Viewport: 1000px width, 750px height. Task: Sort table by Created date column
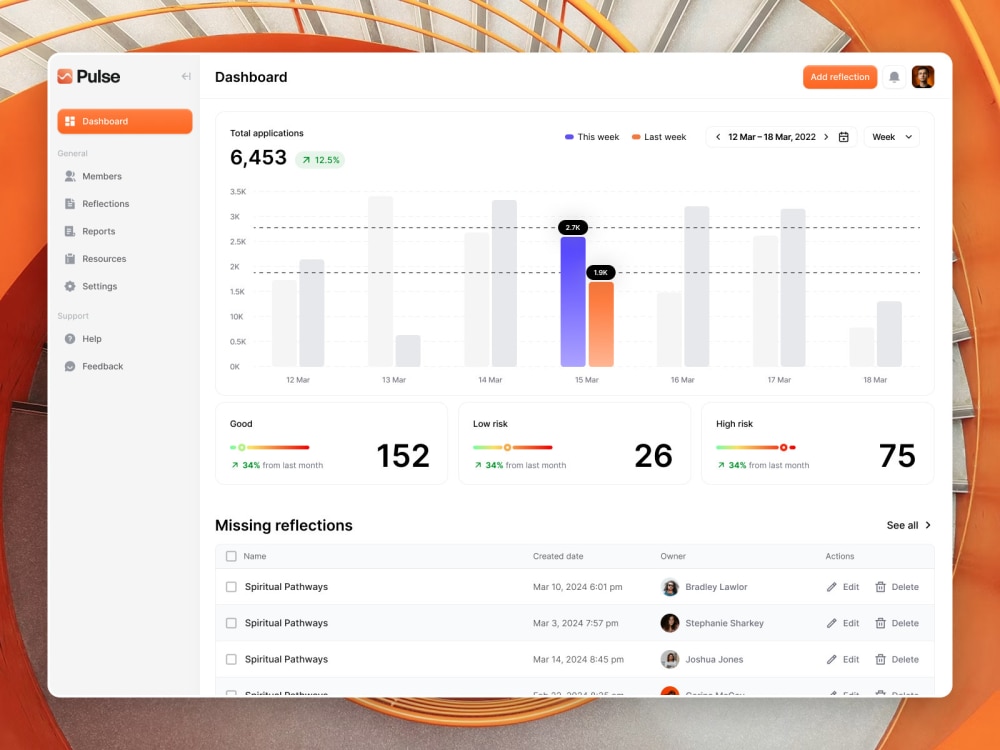558,556
